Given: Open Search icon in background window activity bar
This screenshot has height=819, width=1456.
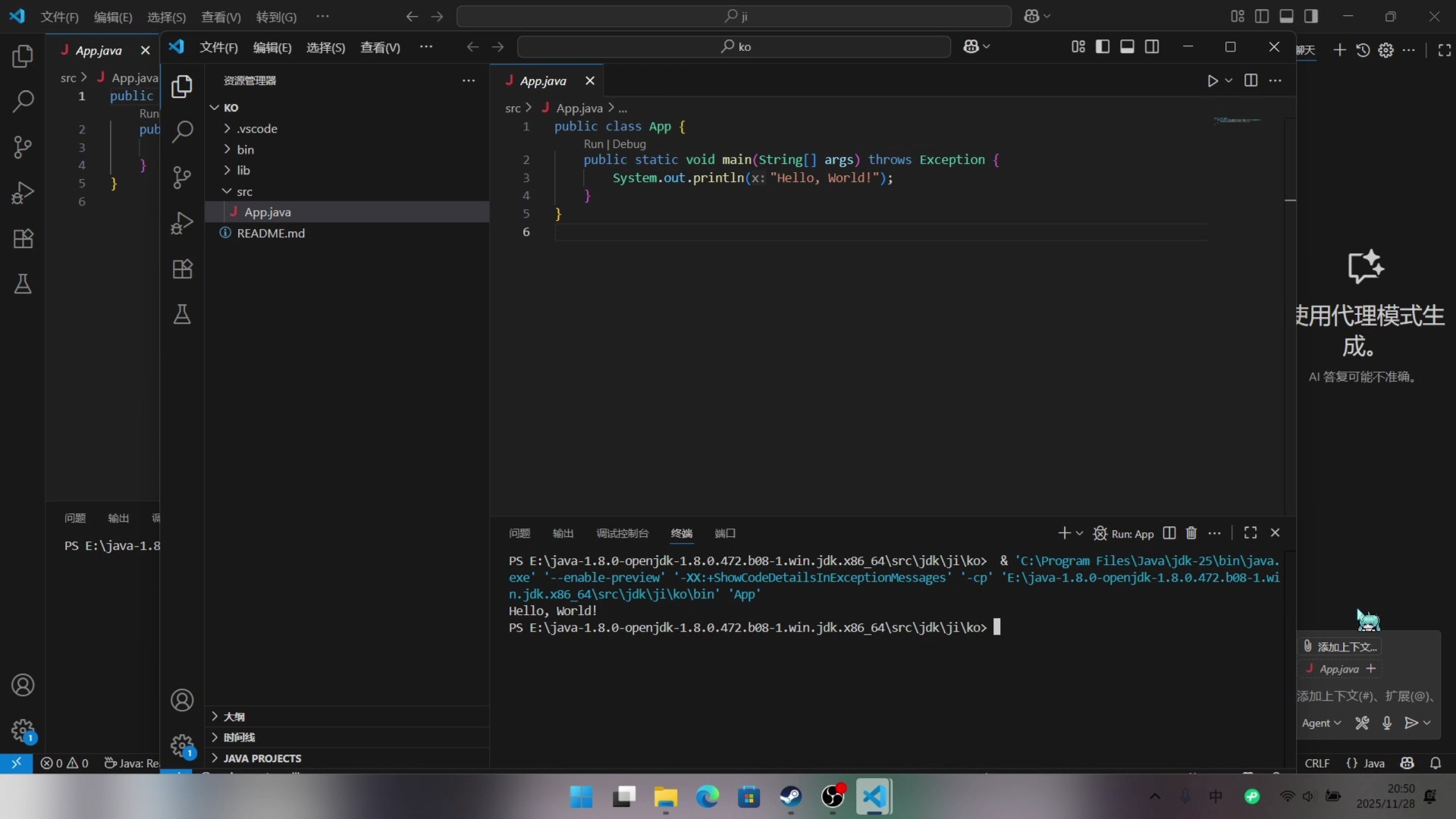Looking at the screenshot, I should pos(23,102).
